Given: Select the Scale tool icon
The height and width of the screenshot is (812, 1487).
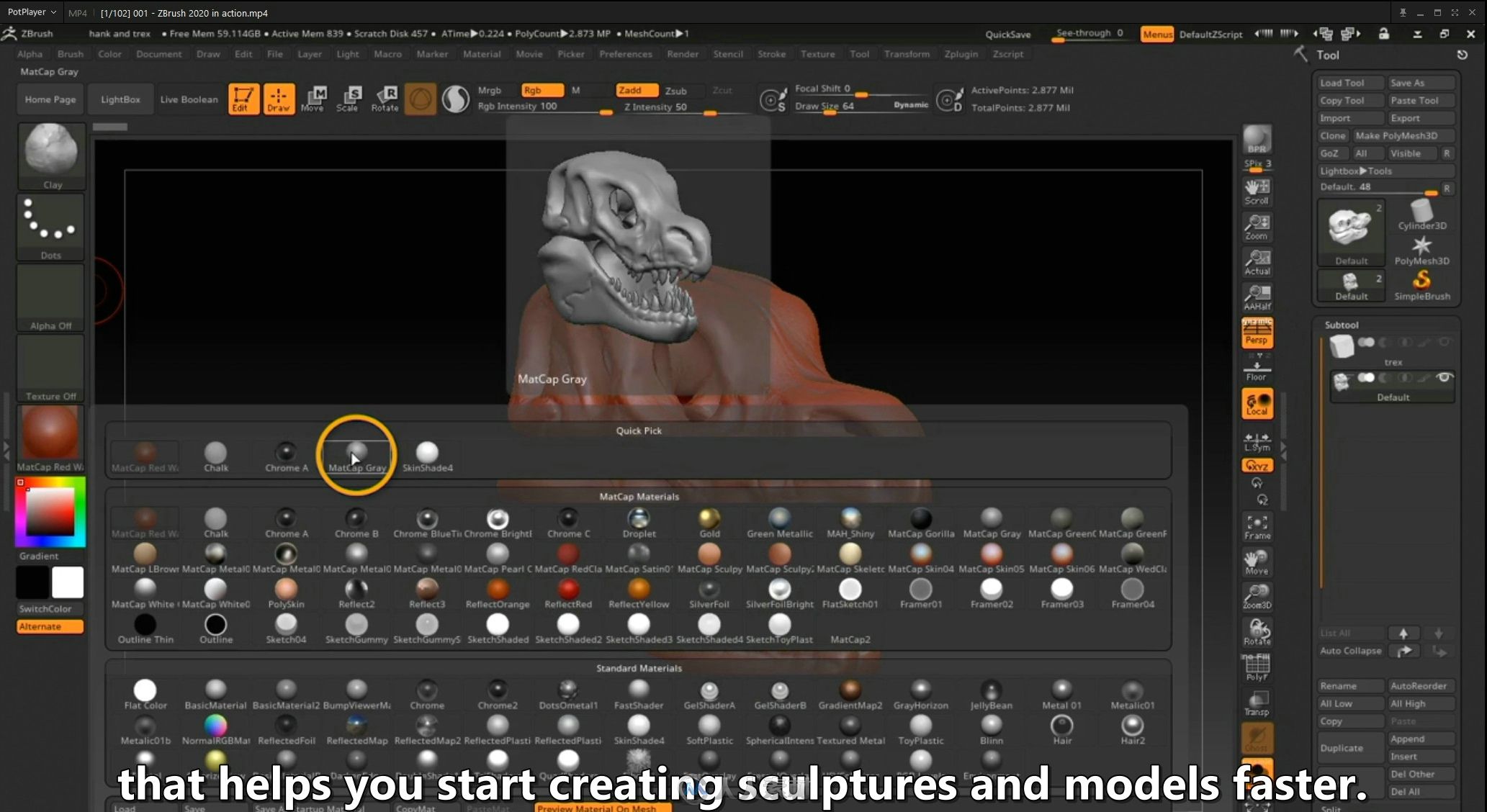Looking at the screenshot, I should coord(349,99).
